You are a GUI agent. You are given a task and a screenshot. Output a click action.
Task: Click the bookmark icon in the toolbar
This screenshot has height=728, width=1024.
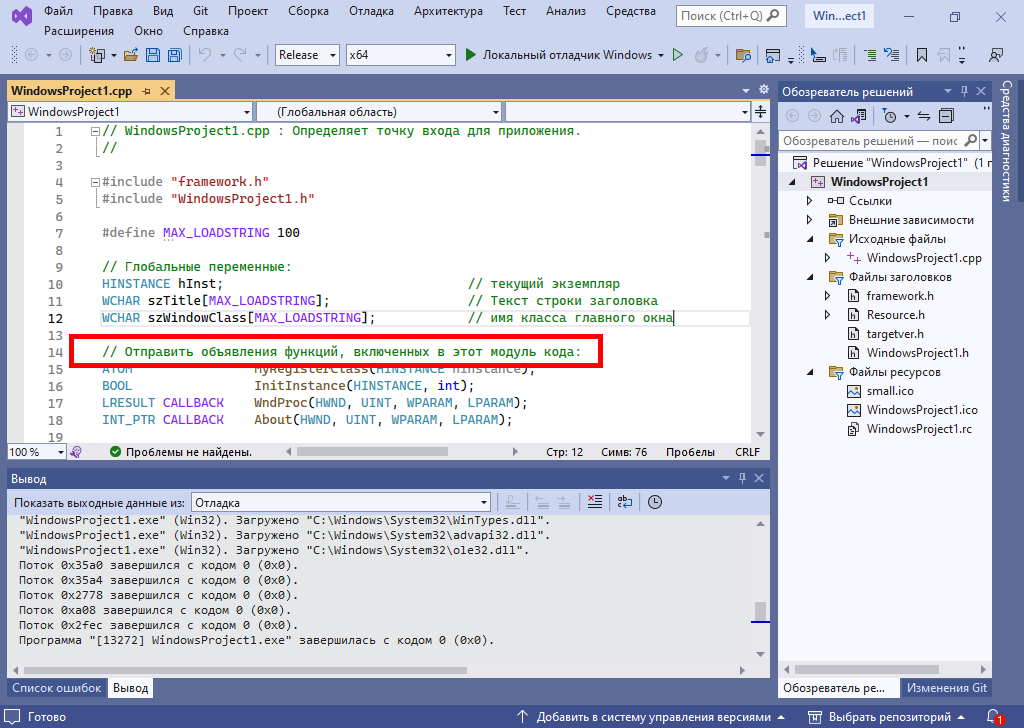[x=921, y=55]
